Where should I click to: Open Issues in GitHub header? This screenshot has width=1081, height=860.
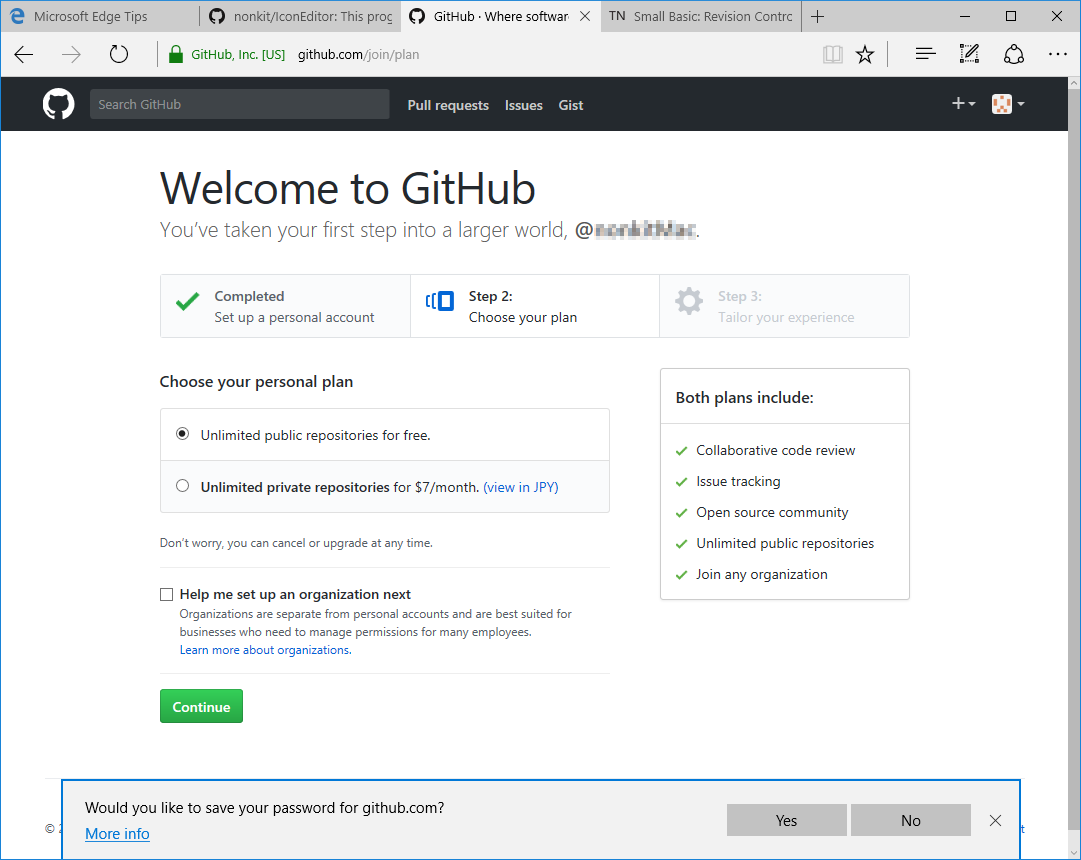[x=523, y=105]
